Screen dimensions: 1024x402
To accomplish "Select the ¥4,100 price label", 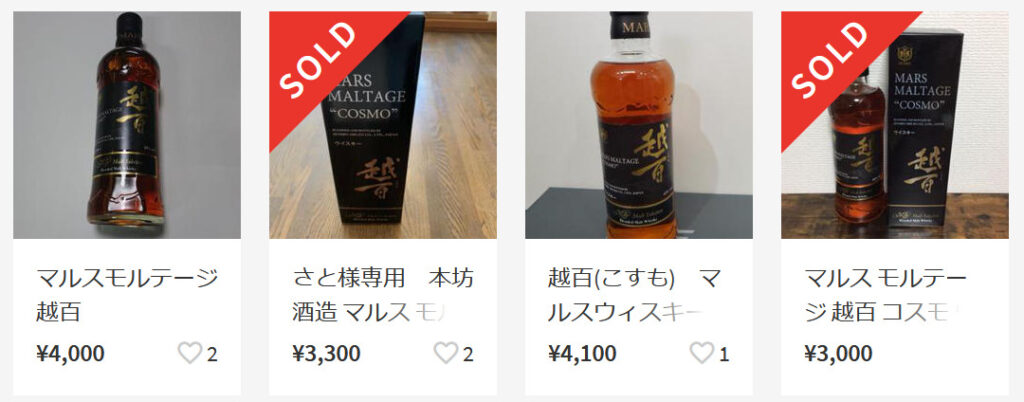I will [583, 353].
